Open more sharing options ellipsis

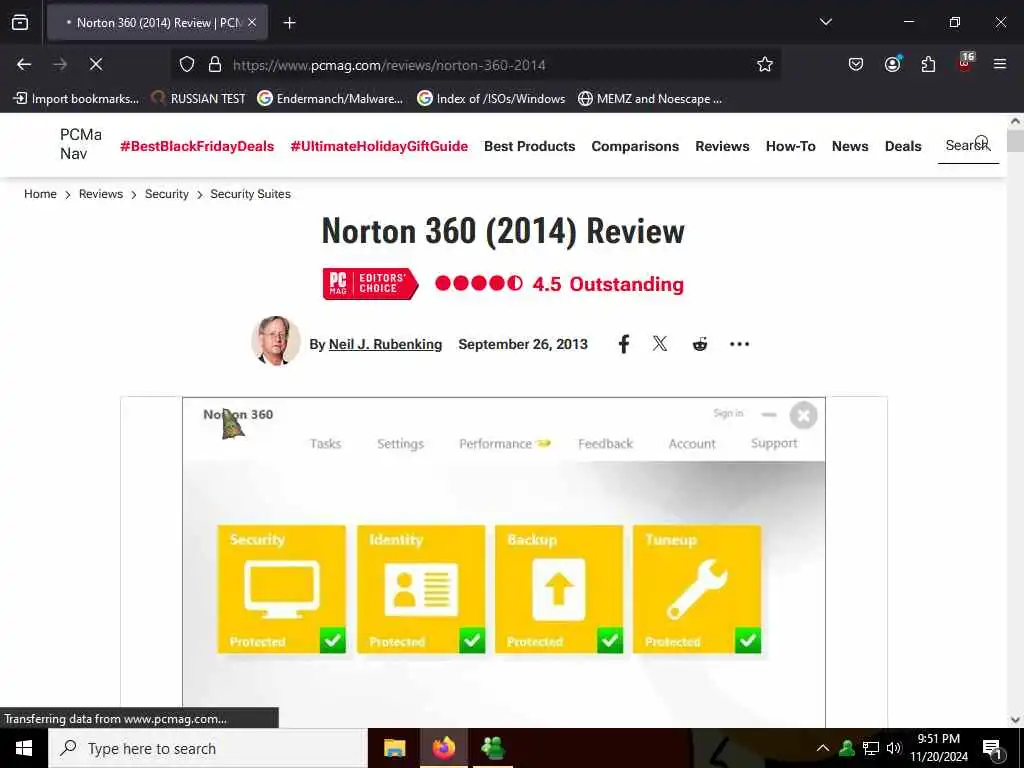pos(739,344)
